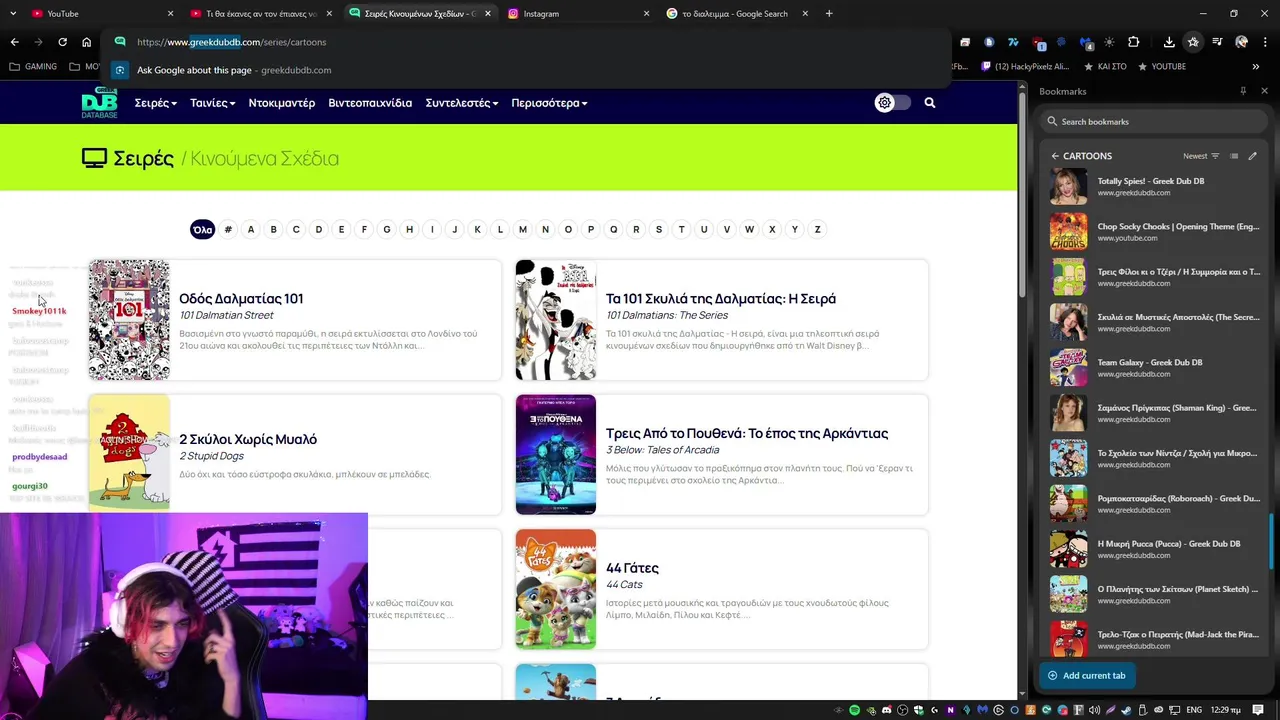Image resolution: width=1280 pixels, height=720 pixels.
Task: Toggle the dark mode switch in the navbar
Action: (x=893, y=103)
